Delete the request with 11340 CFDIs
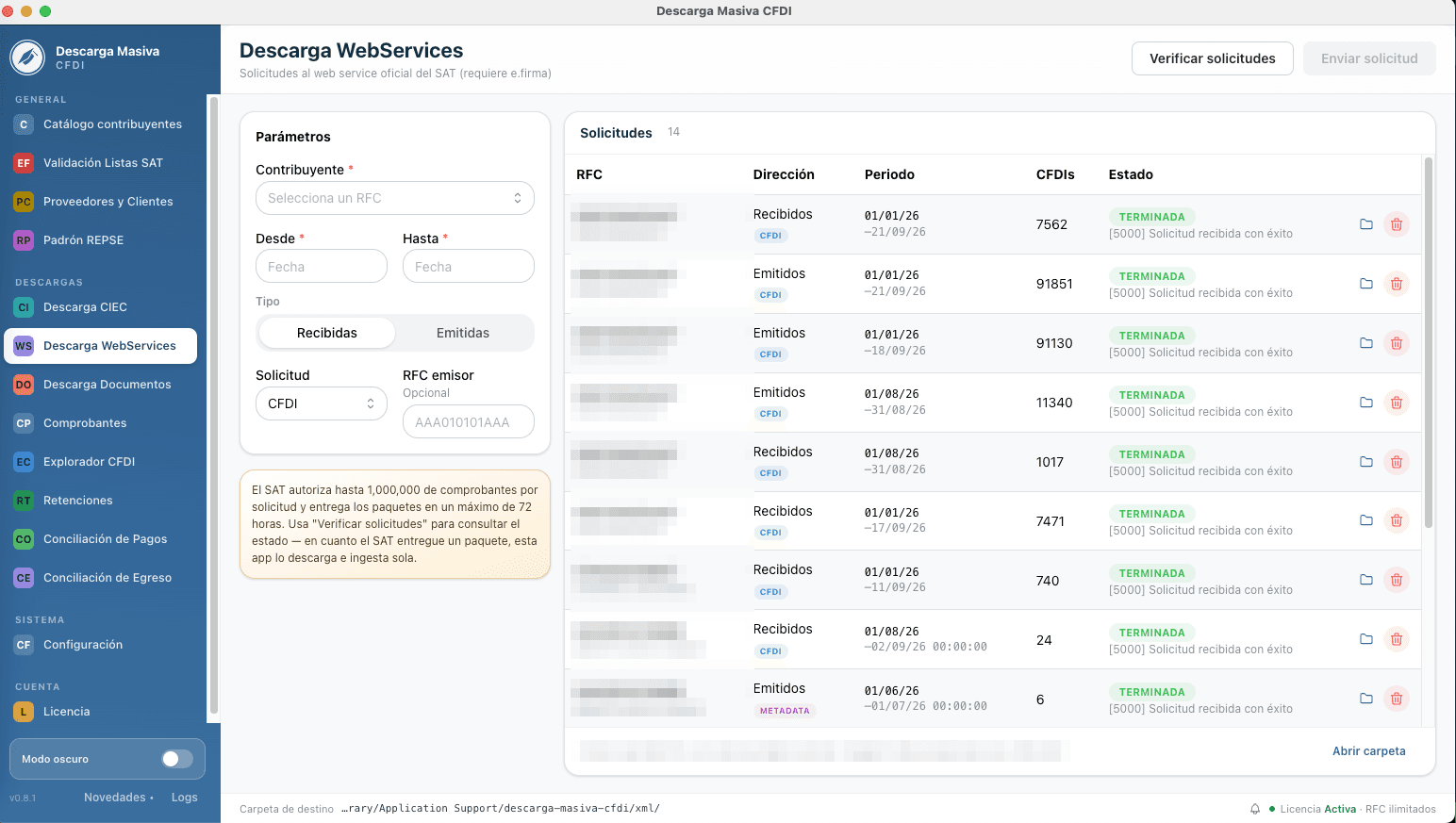This screenshot has height=823, width=1456. click(1397, 403)
